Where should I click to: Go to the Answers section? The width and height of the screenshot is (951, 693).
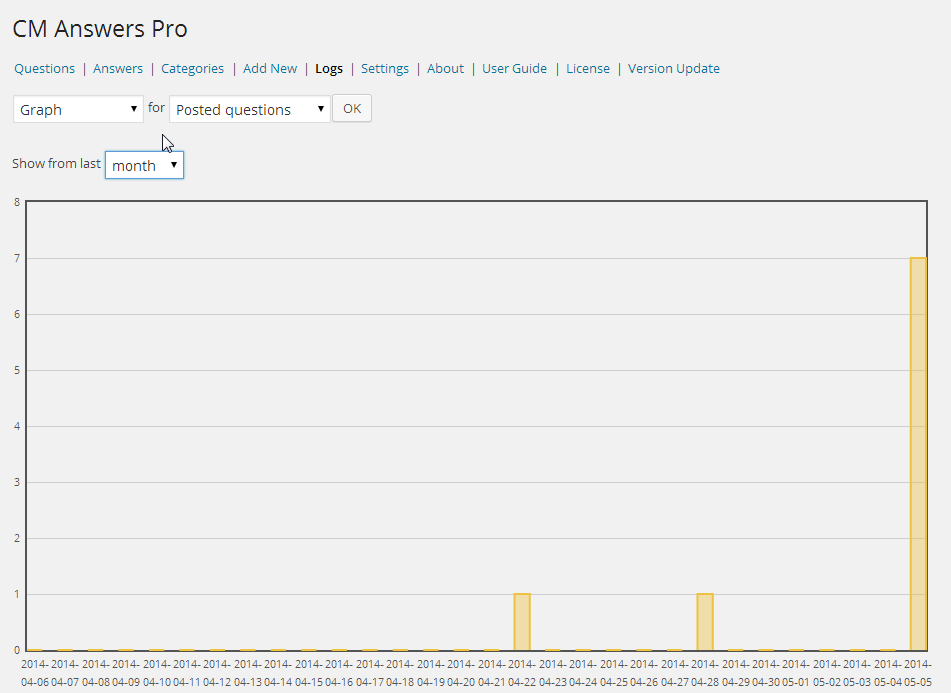(x=118, y=69)
